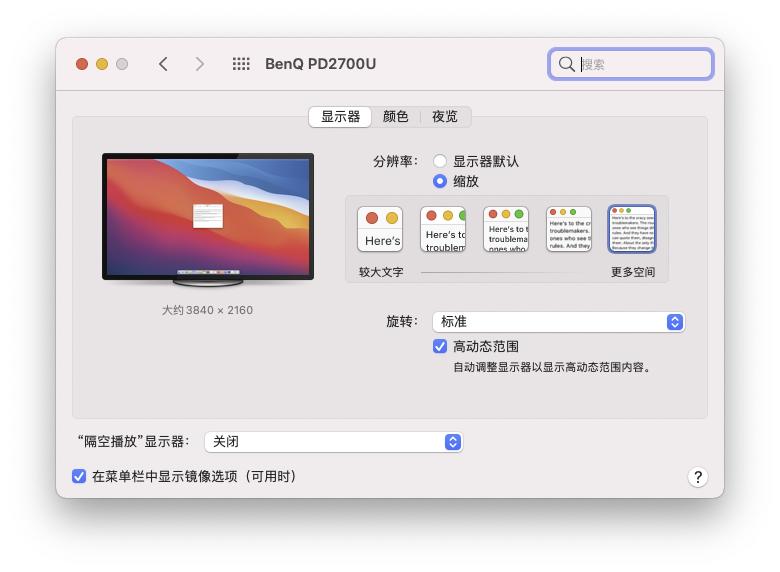
Task: Click the BenQ PD2700U window title
Action: pos(320,64)
